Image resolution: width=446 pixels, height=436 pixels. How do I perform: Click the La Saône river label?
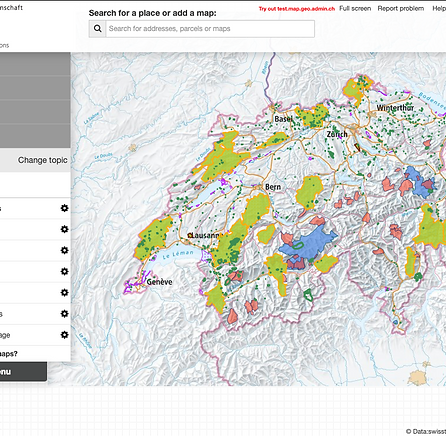92,117
